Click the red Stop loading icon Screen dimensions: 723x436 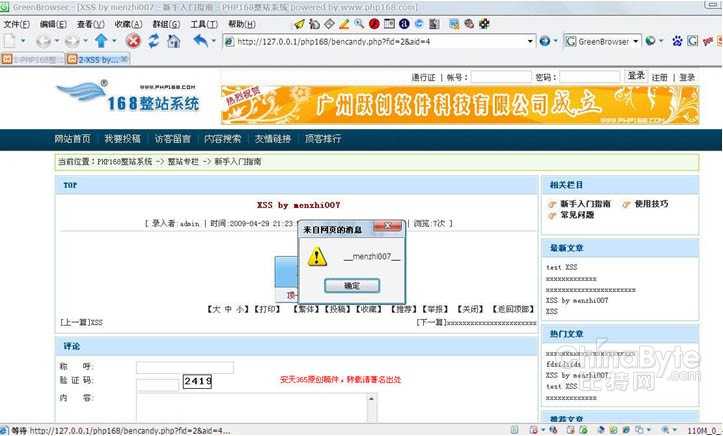tap(133, 41)
